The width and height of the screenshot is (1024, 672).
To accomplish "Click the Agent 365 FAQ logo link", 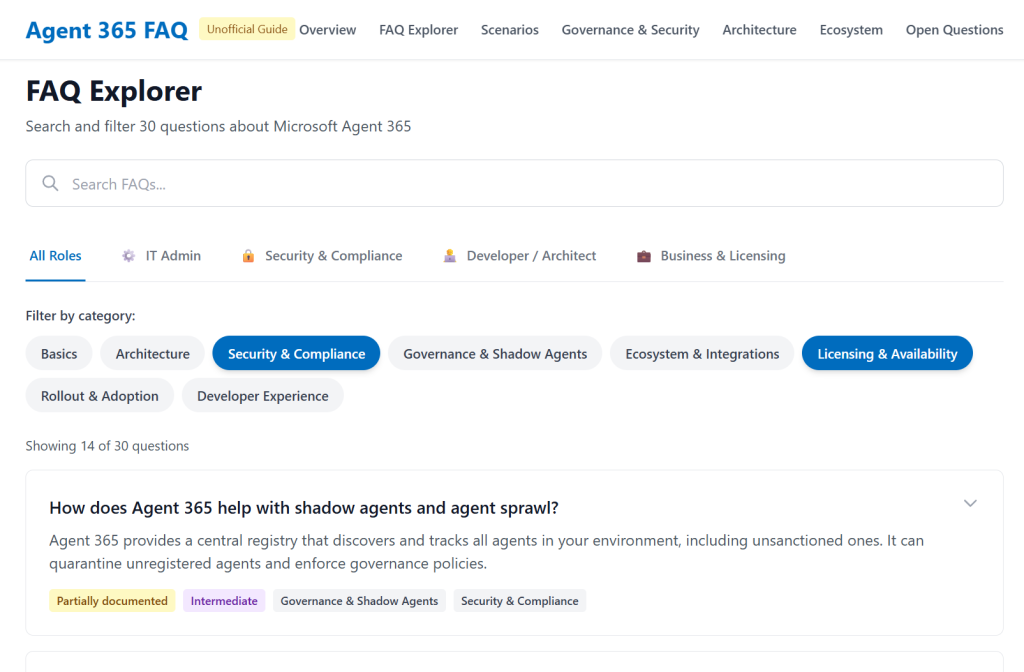I will pyautogui.click(x=106, y=30).
